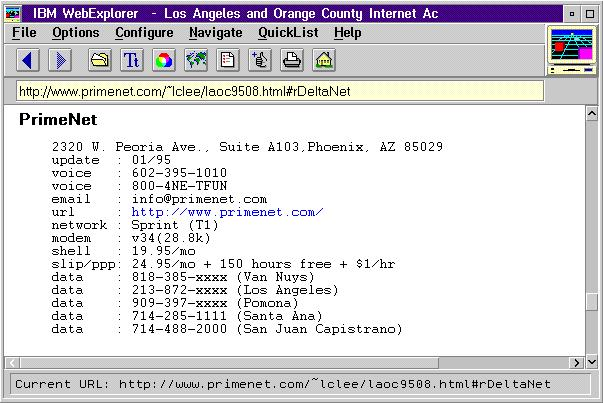This screenshot has width=603, height=403.
Task: Click the Peoria Ave. address line
Action: coord(247,147)
